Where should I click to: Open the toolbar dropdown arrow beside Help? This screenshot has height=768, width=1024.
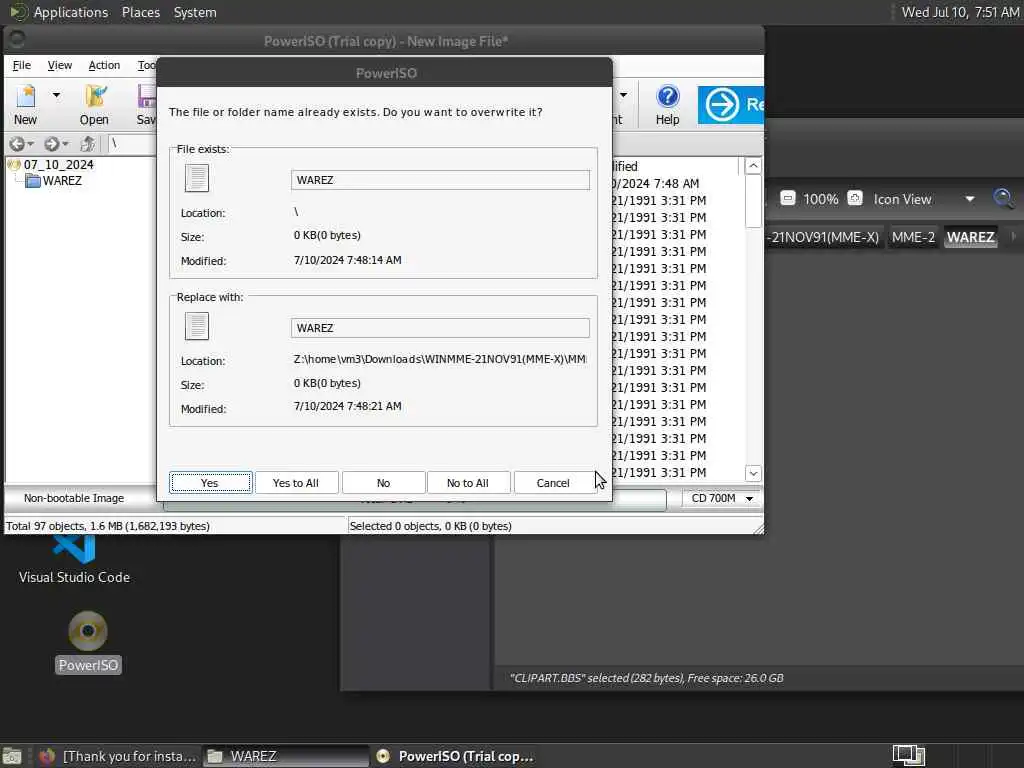tap(624, 95)
